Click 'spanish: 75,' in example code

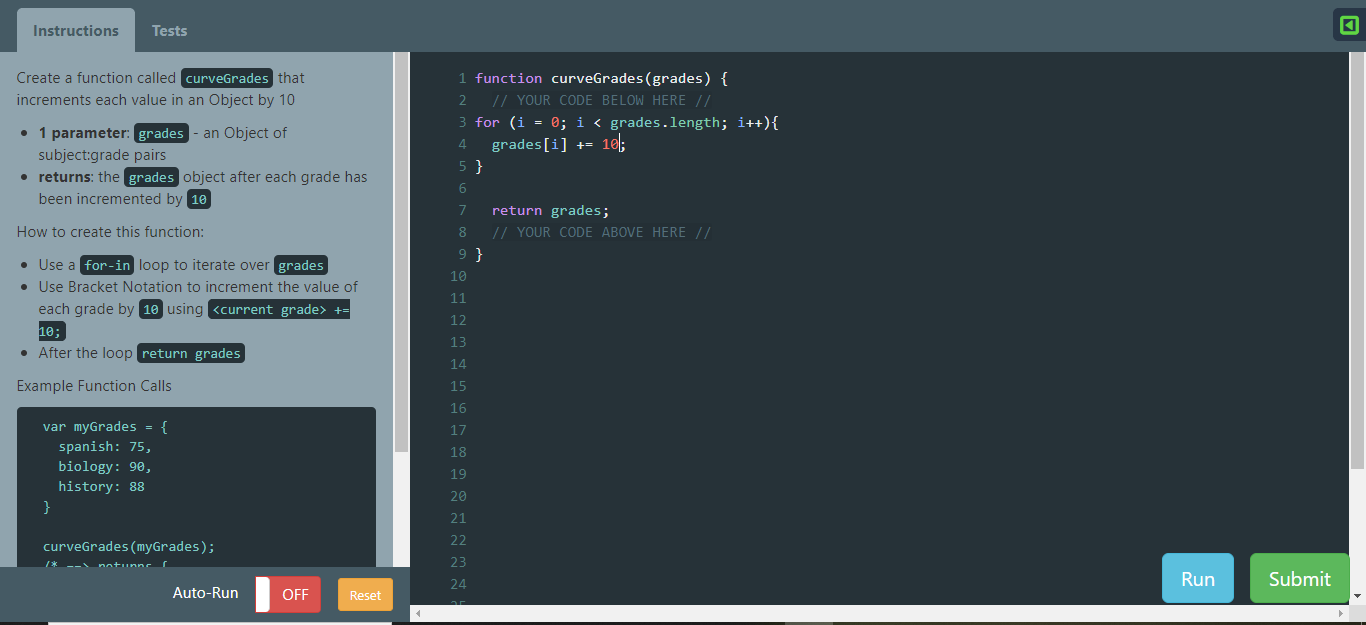105,446
